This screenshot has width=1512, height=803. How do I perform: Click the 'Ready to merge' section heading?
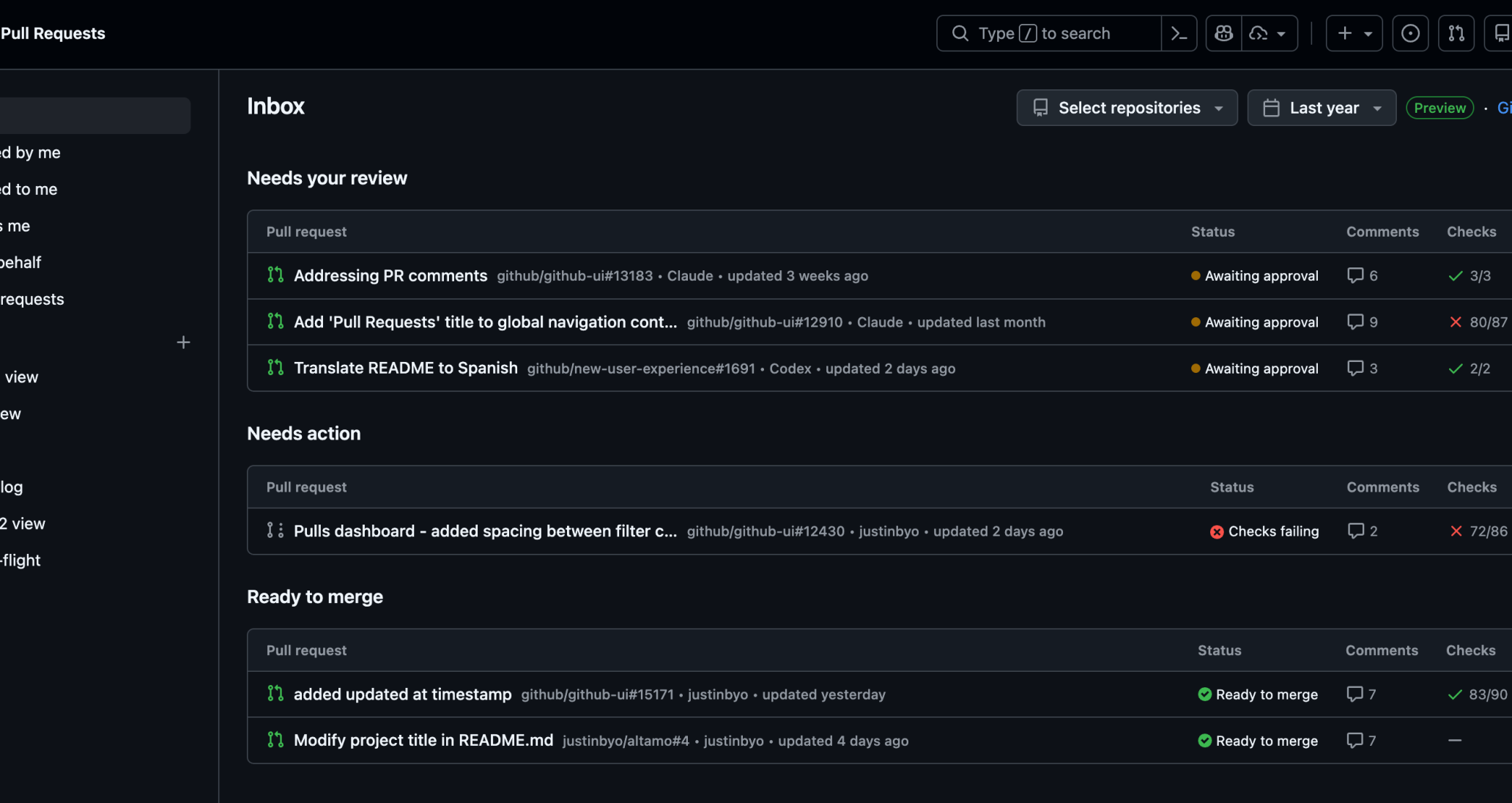click(315, 596)
